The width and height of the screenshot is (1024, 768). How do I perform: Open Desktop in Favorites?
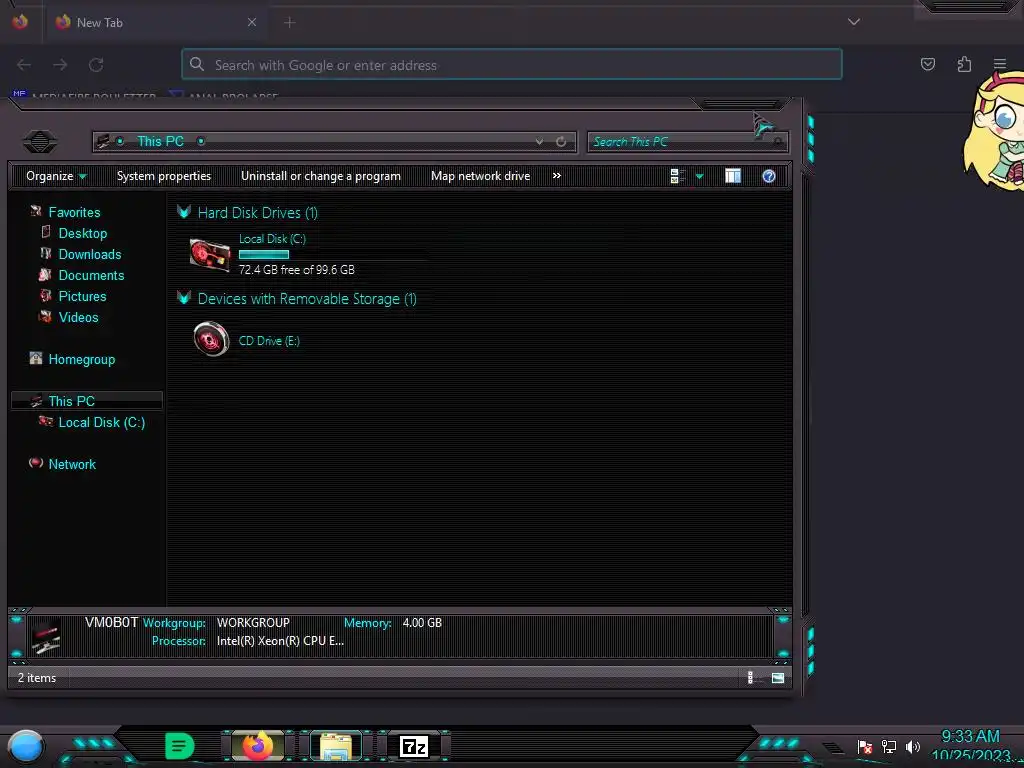coord(83,233)
